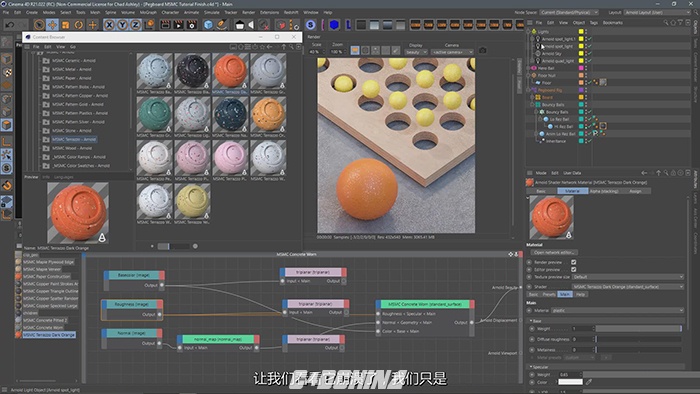Add a Cube primitive object

coord(208,25)
